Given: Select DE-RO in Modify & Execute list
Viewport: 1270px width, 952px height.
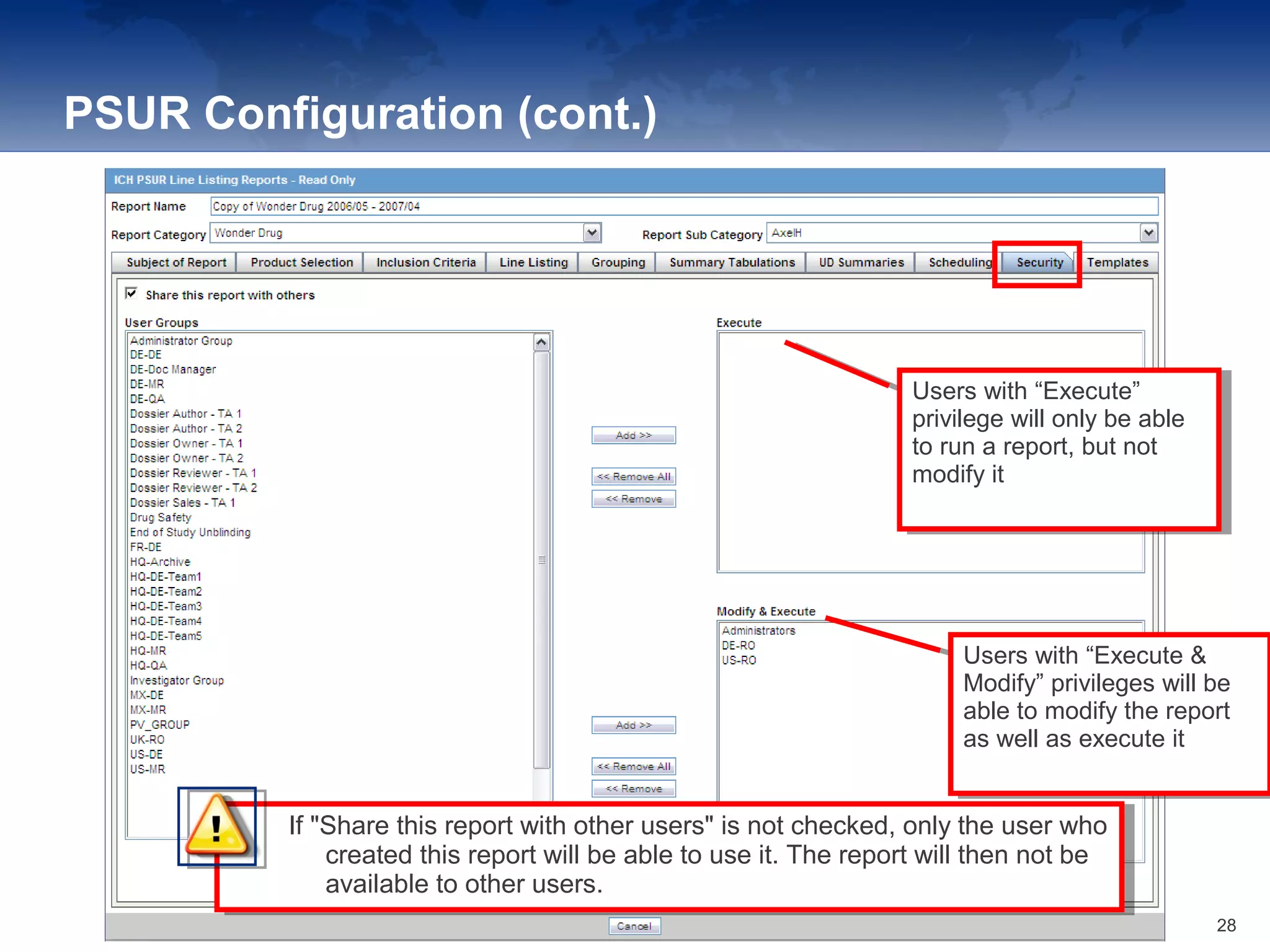Looking at the screenshot, I should click(738, 645).
